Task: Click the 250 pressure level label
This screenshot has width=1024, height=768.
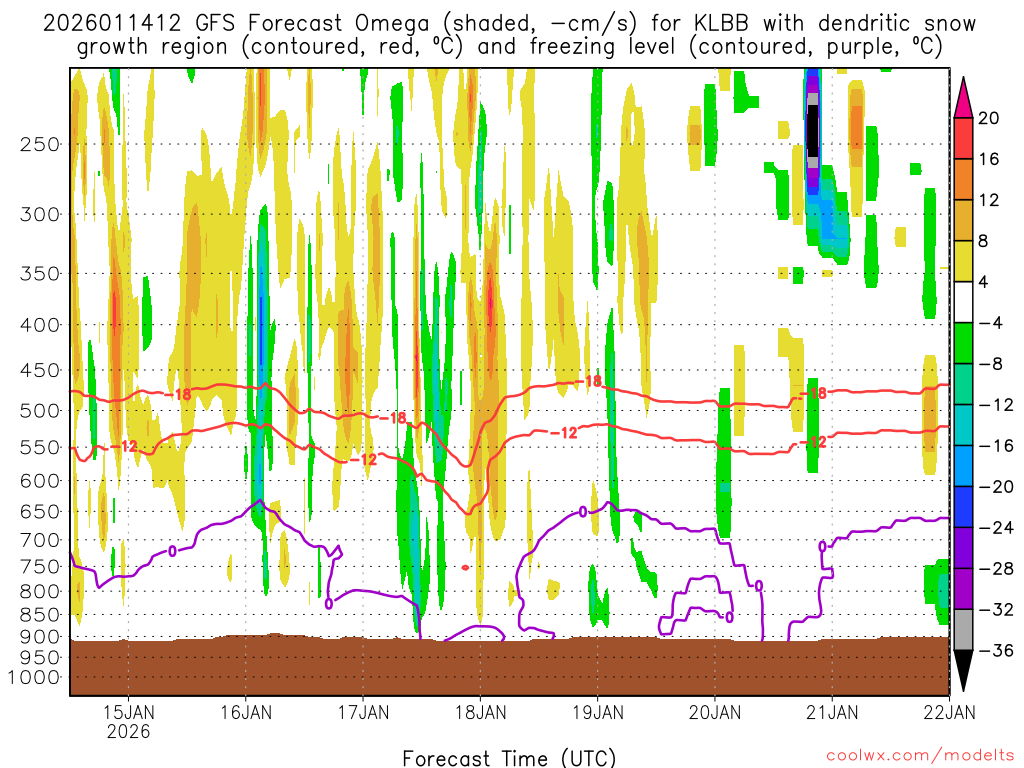Action: pyautogui.click(x=40, y=144)
